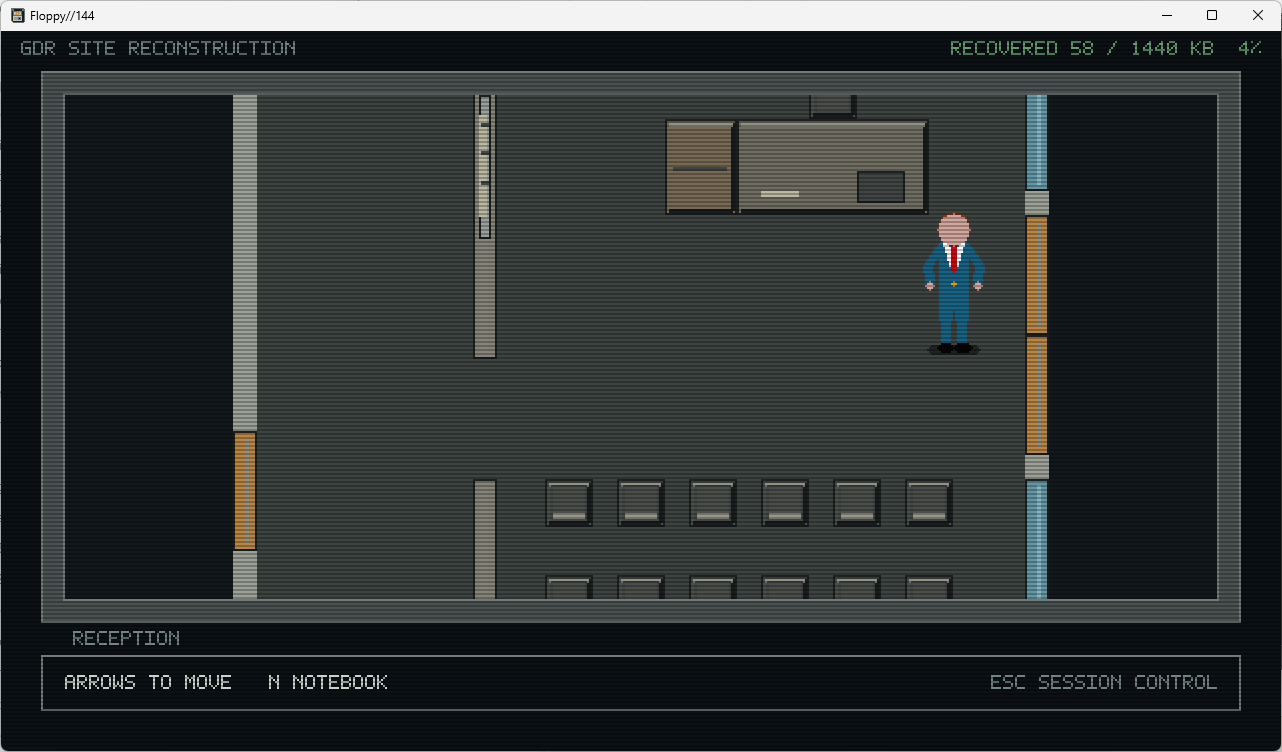Minimize the Floppy//144 window

click(x=1166, y=15)
